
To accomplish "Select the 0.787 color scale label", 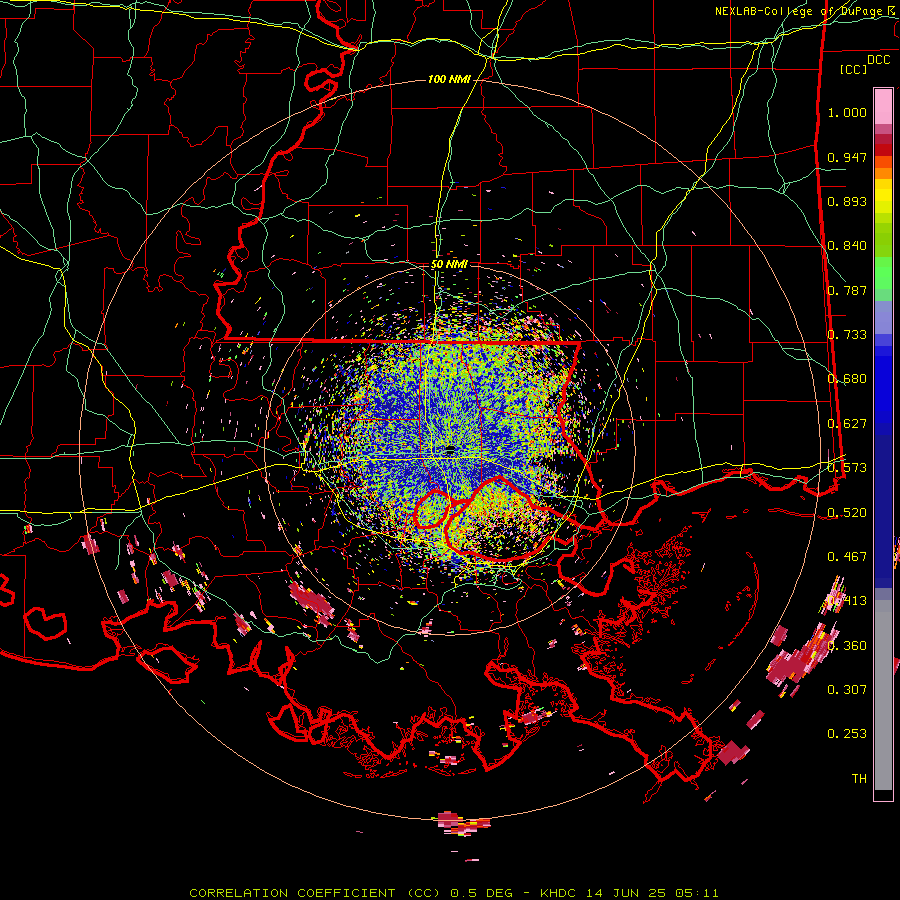I will [847, 290].
